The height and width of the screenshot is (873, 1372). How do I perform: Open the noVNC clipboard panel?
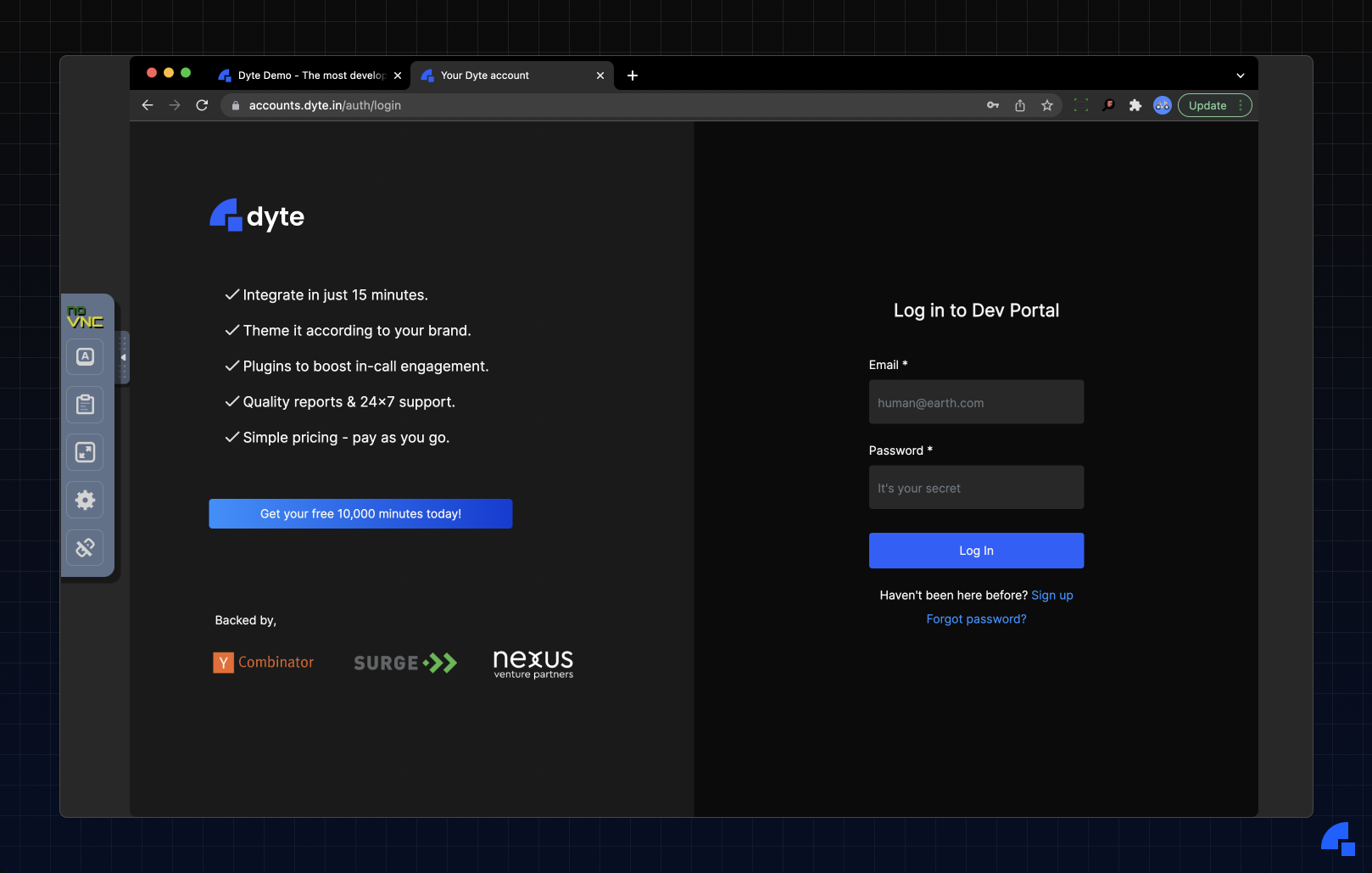[85, 405]
